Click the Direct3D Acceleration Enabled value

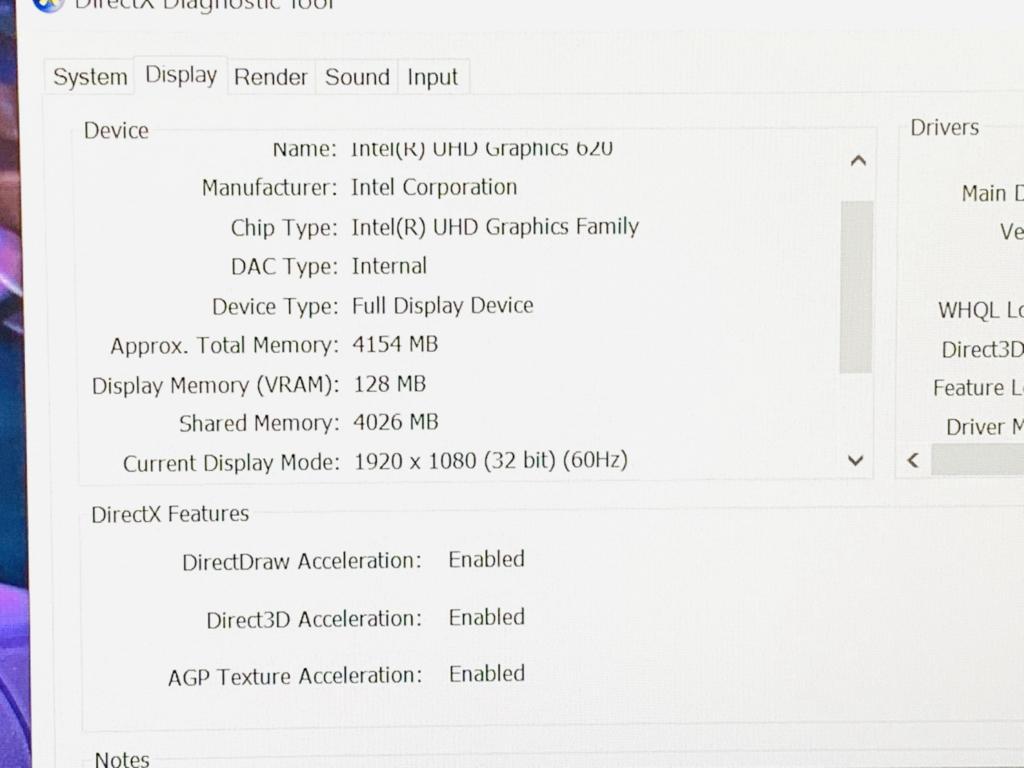487,617
